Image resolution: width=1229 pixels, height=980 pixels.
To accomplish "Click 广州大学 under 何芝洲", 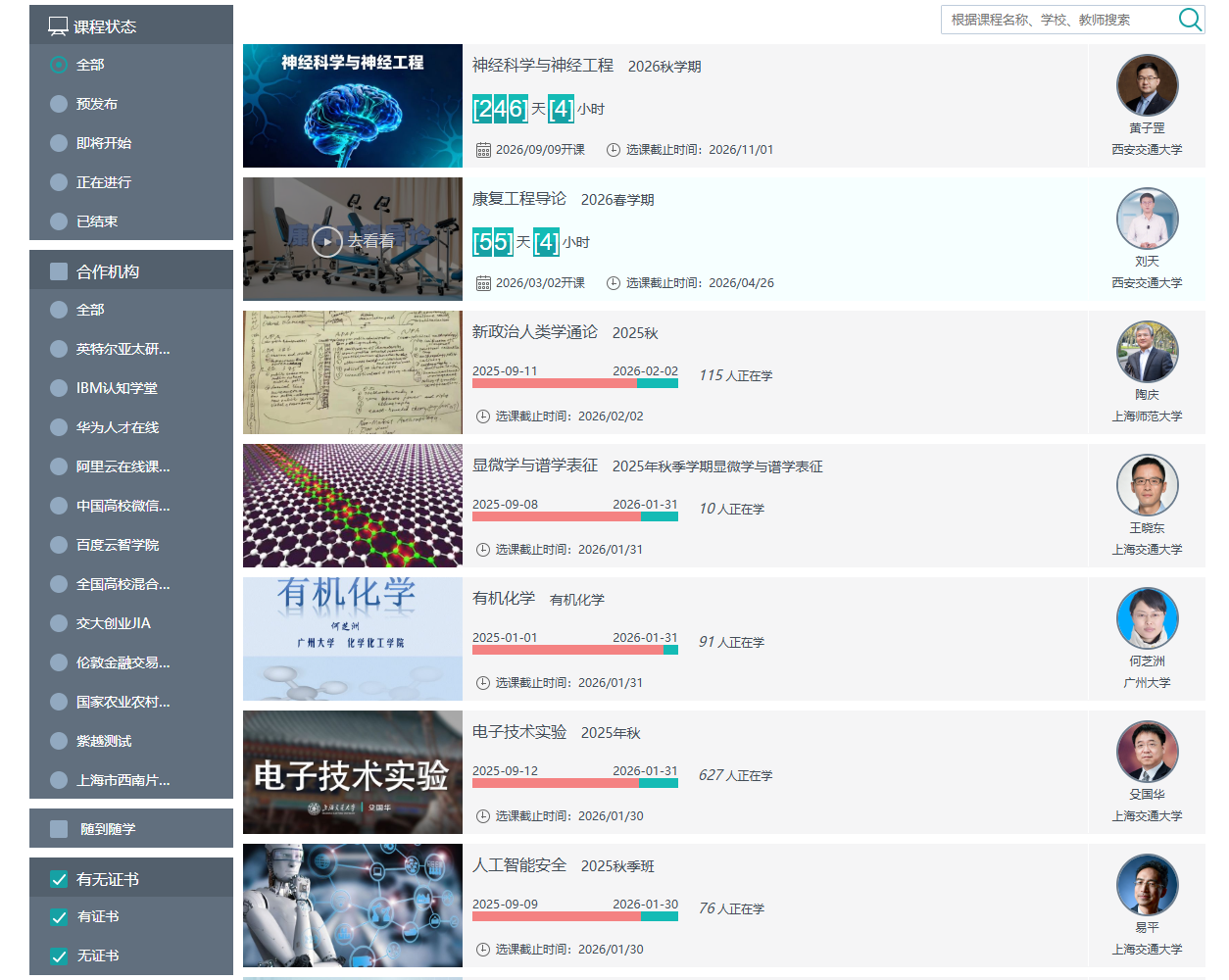I will [x=1147, y=683].
